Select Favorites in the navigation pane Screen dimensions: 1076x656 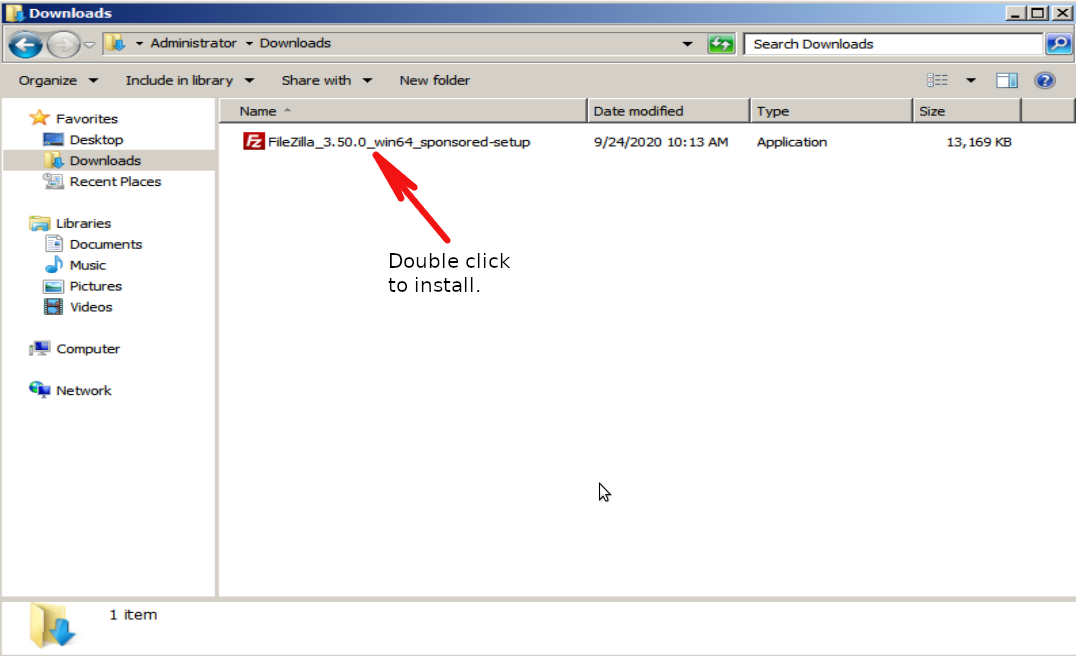[x=87, y=119]
